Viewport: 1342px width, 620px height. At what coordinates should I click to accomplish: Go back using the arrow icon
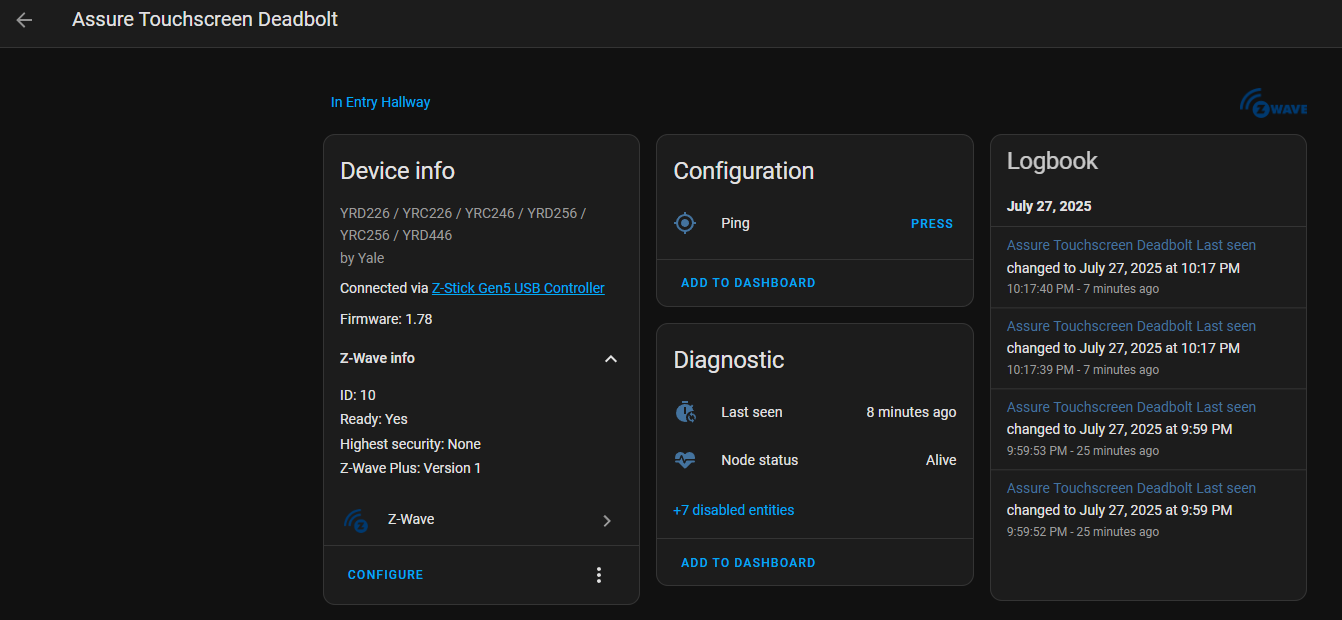tap(24, 20)
